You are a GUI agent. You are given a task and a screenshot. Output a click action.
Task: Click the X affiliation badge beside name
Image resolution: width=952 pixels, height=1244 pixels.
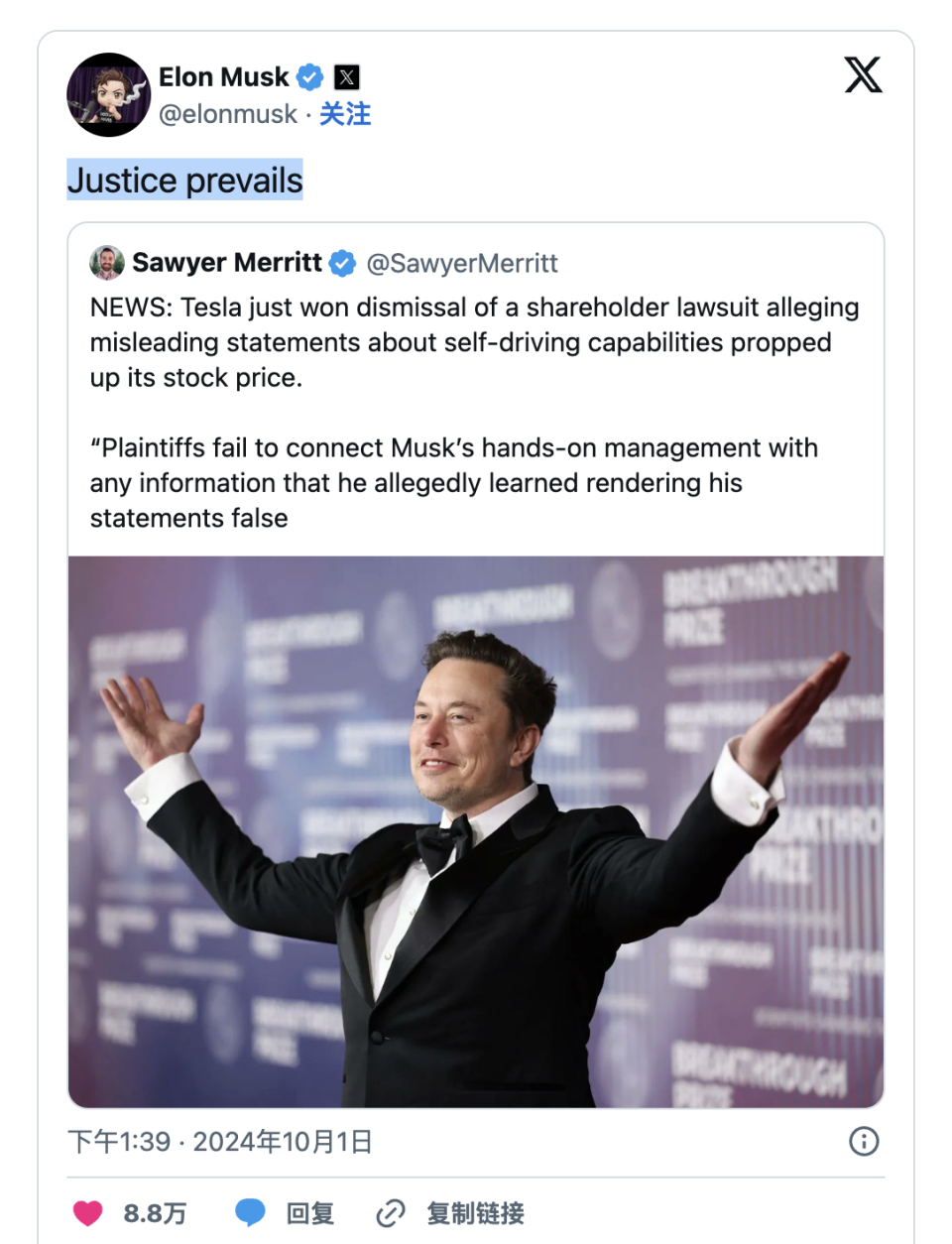coord(347,76)
